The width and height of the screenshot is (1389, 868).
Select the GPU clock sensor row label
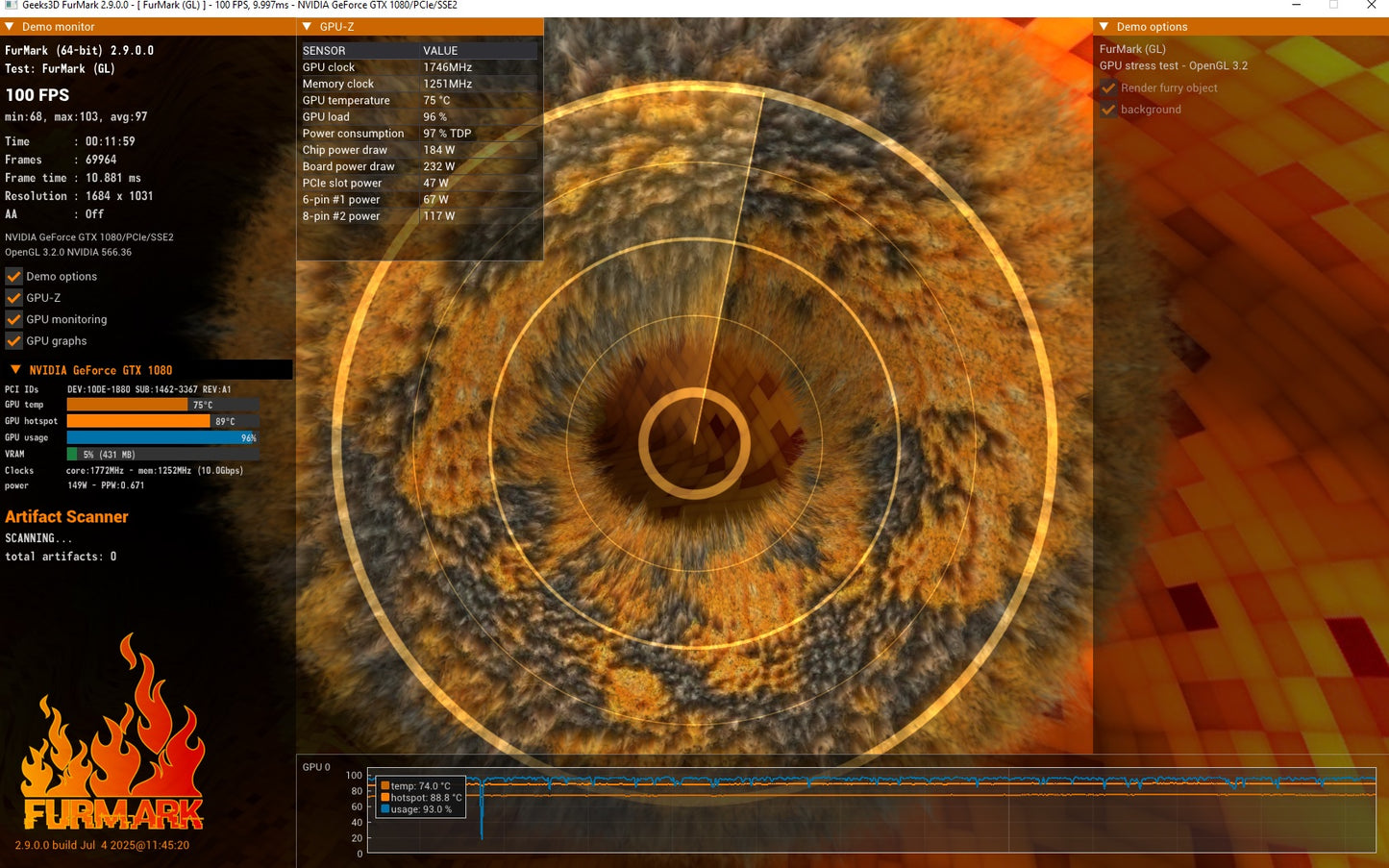(x=329, y=67)
